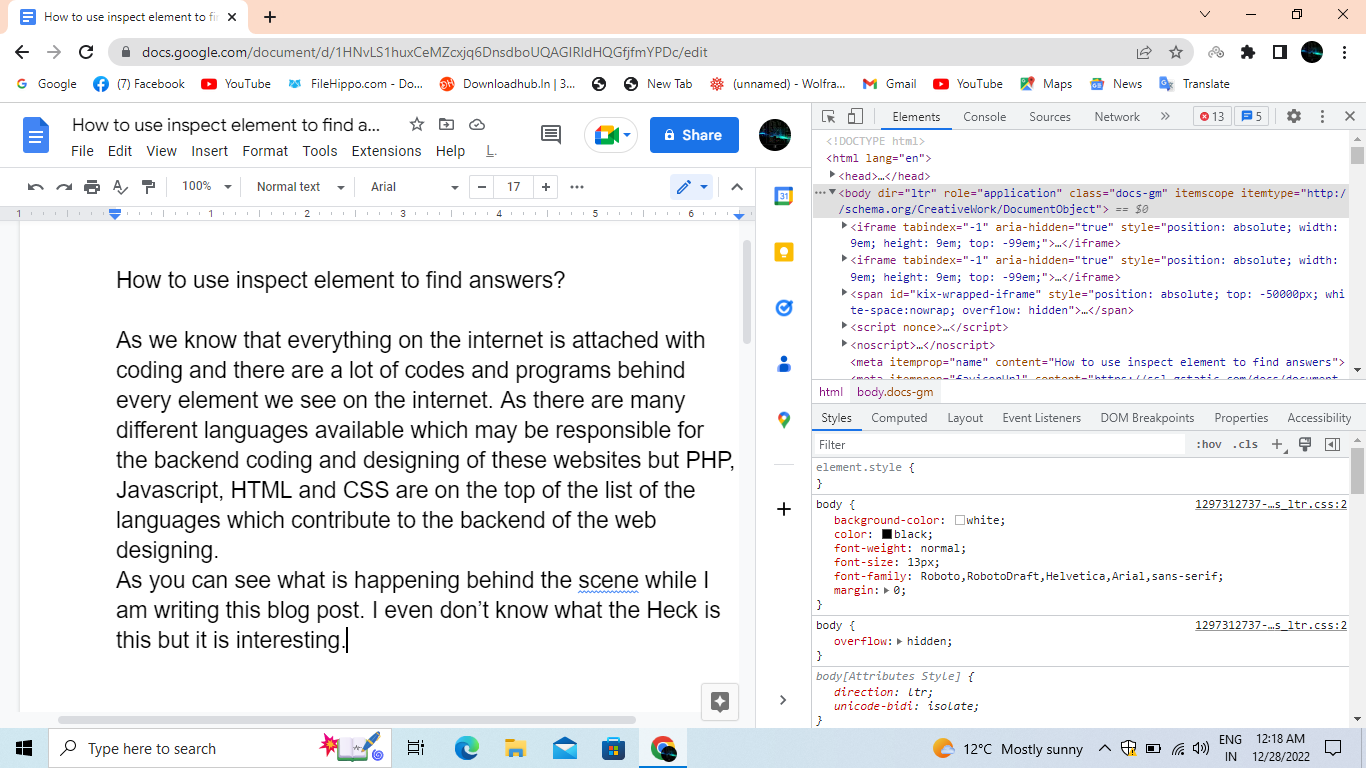Screen dimensions: 1366x768
Task: Toggle the device toolbar in DevTools
Action: (x=856, y=116)
